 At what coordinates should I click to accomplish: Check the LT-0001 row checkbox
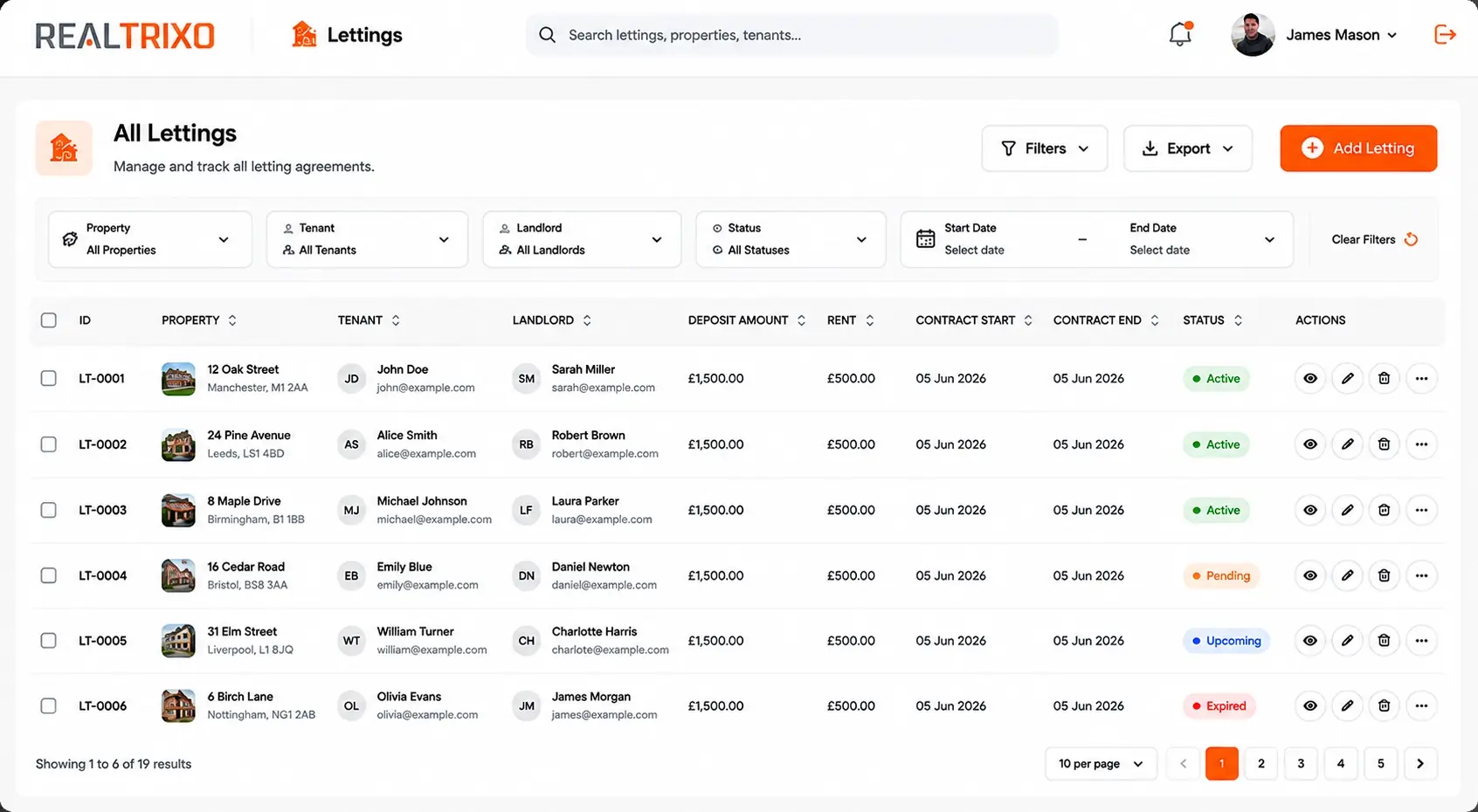tap(49, 378)
